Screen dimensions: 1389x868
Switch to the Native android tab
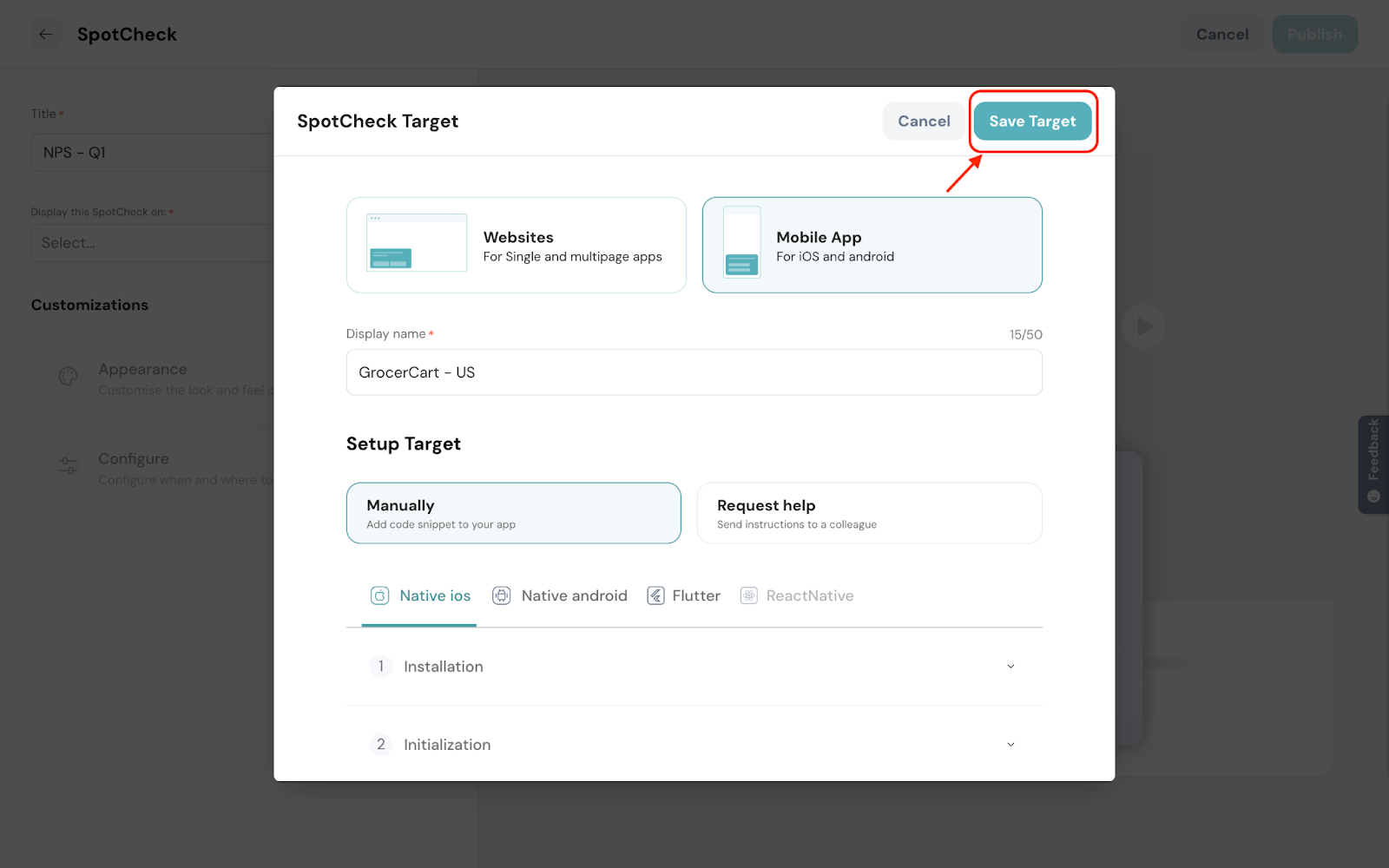(574, 595)
